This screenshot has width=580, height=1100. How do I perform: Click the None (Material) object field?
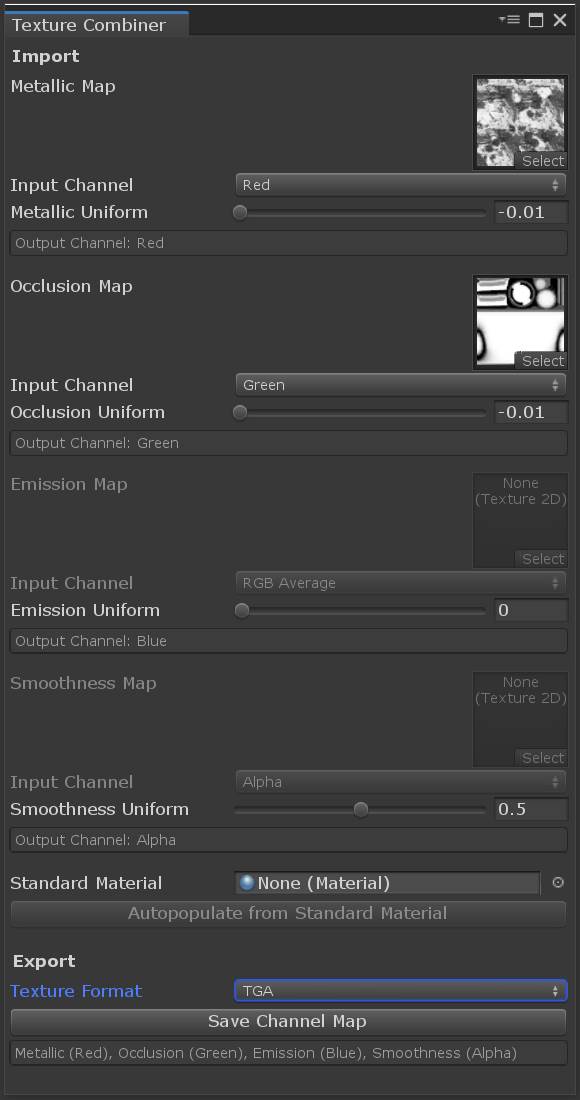point(390,883)
